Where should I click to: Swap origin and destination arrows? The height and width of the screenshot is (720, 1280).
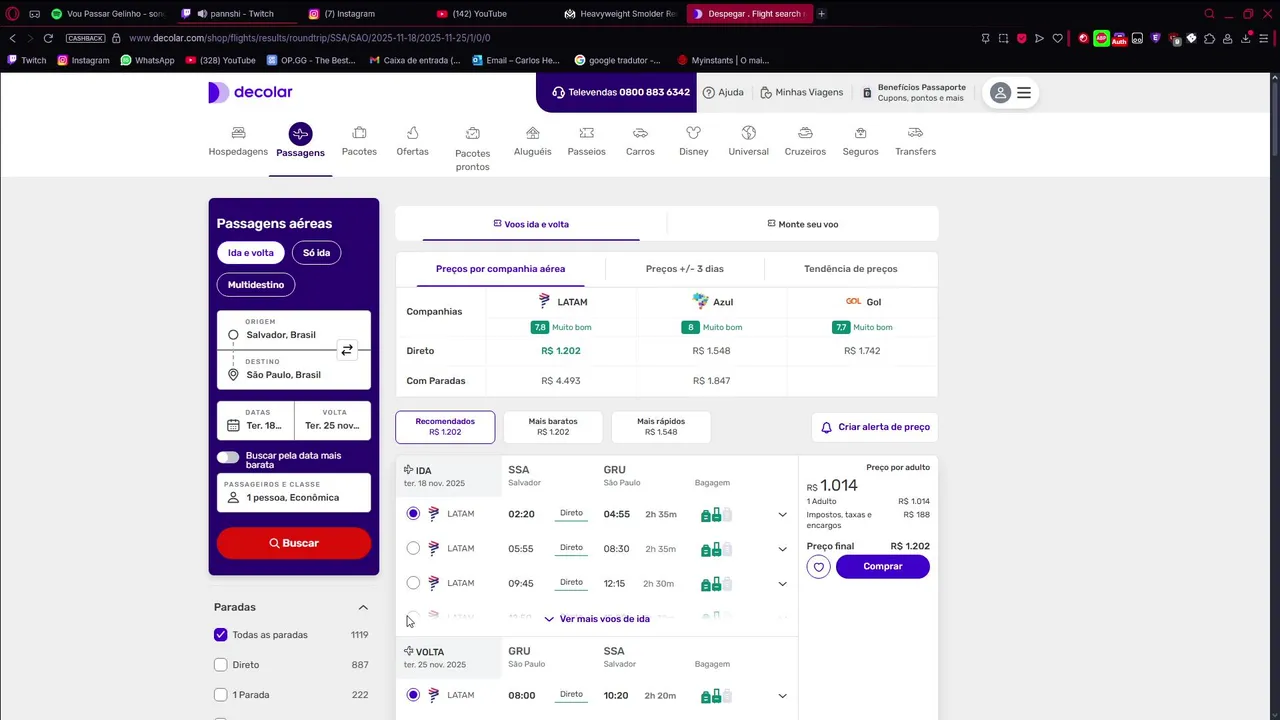click(x=346, y=350)
